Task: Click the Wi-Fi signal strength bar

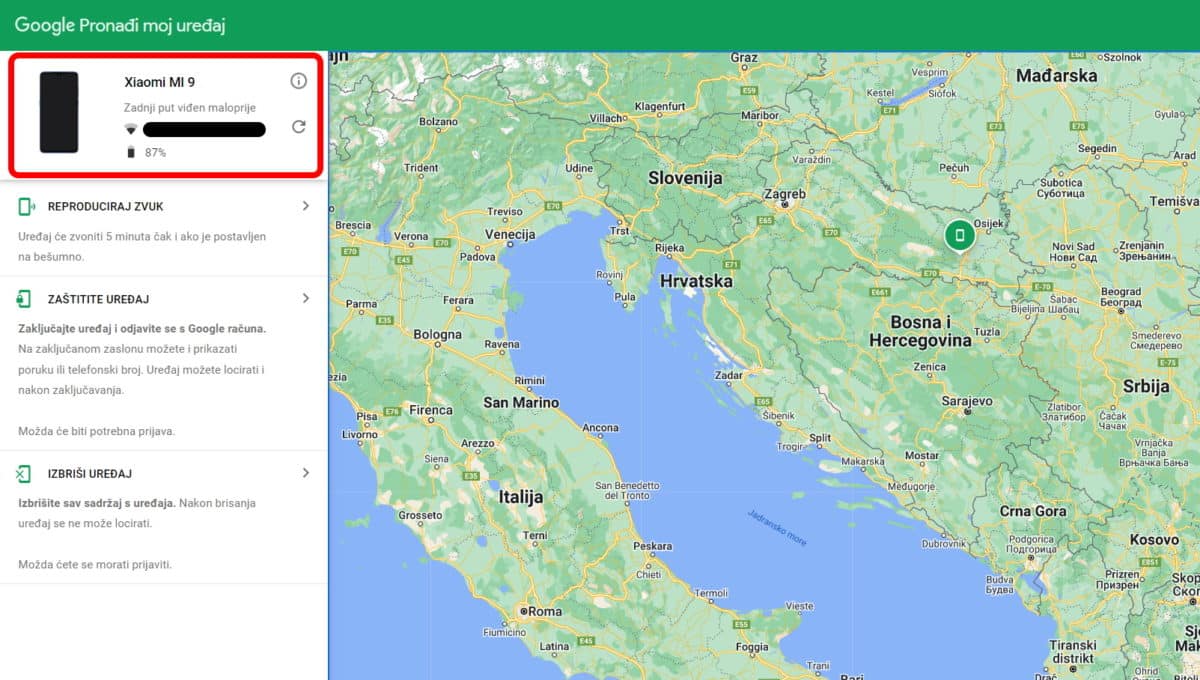Action: (204, 129)
